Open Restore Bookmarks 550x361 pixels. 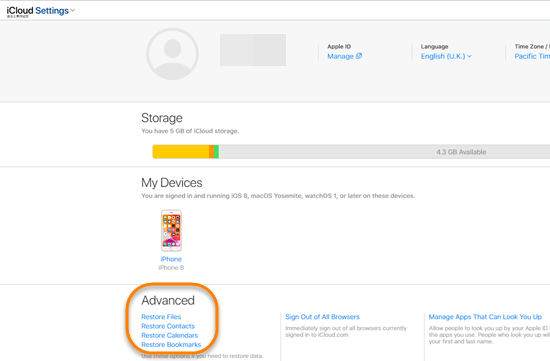point(171,345)
